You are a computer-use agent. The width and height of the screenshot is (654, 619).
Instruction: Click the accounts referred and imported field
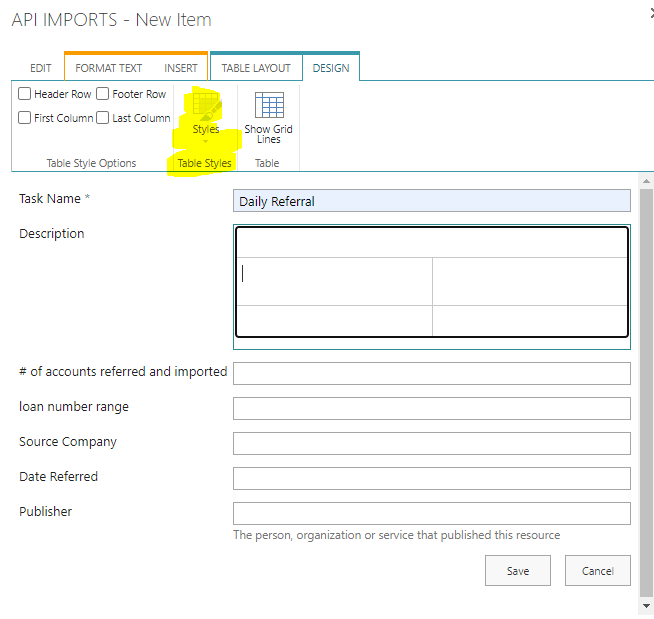pos(432,373)
